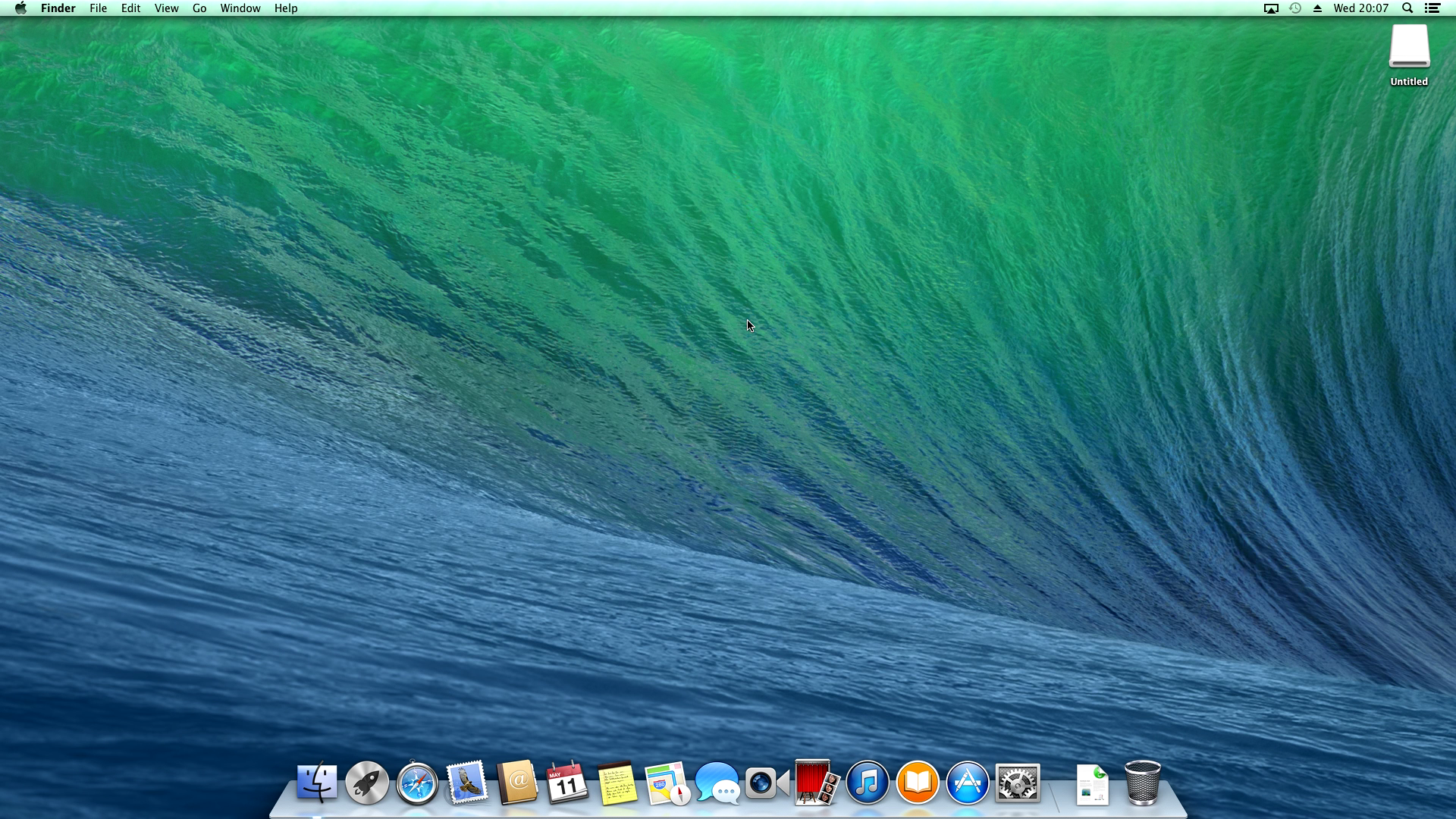Open System Preferences gear icon
The width and height of the screenshot is (1456, 819).
click(1018, 783)
